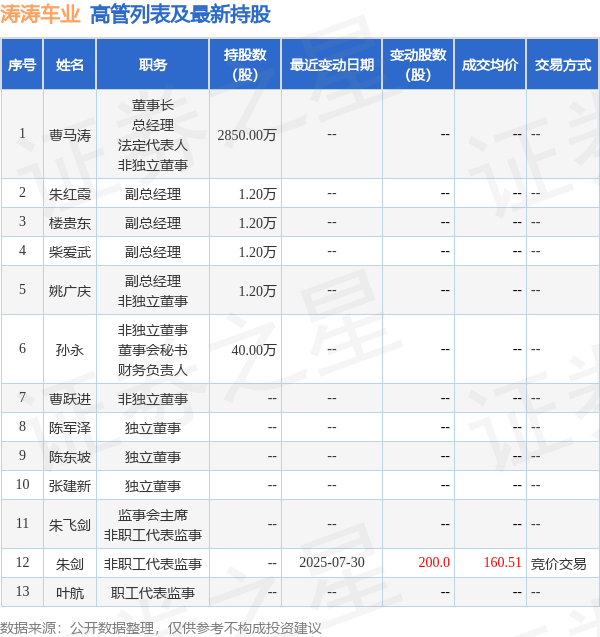Click the 职工代表监事 title in row 13
The height and width of the screenshot is (637, 600).
[153, 593]
